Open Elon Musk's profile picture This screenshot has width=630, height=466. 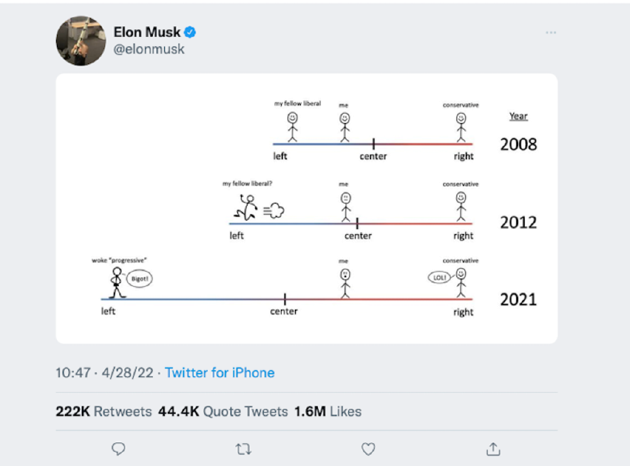click(78, 41)
